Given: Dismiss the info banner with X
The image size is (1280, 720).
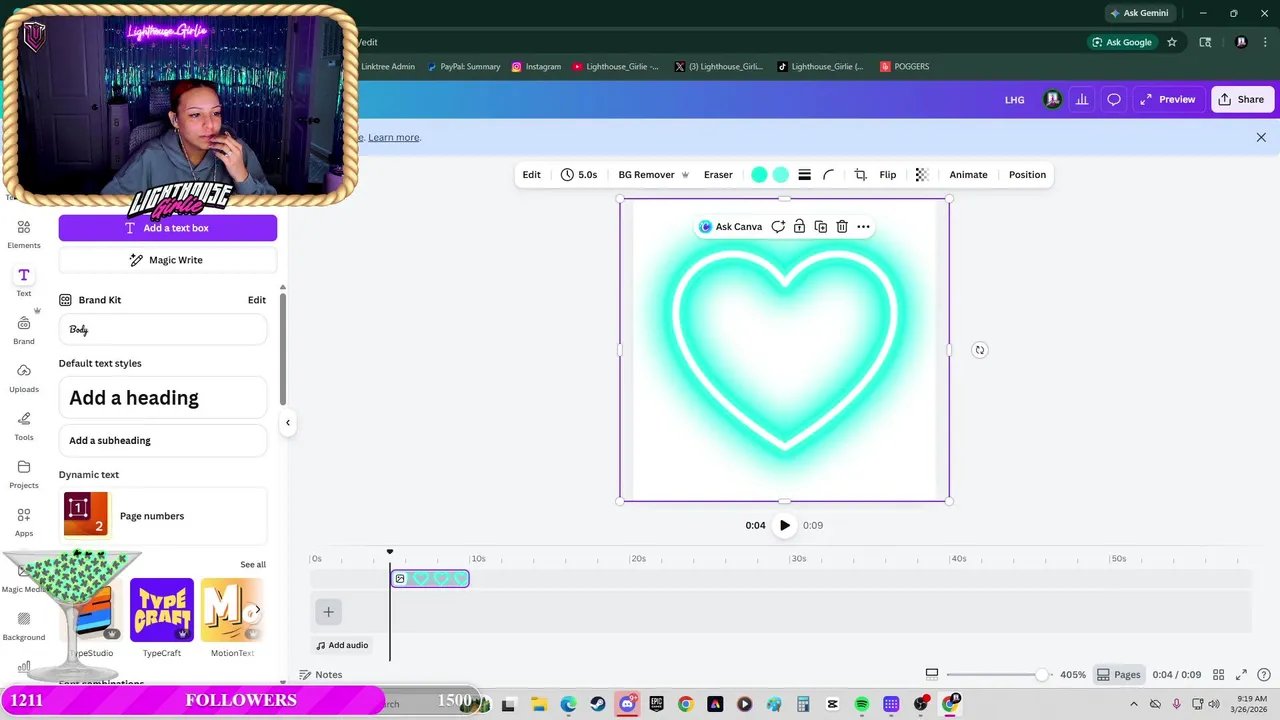Looking at the screenshot, I should [1261, 137].
